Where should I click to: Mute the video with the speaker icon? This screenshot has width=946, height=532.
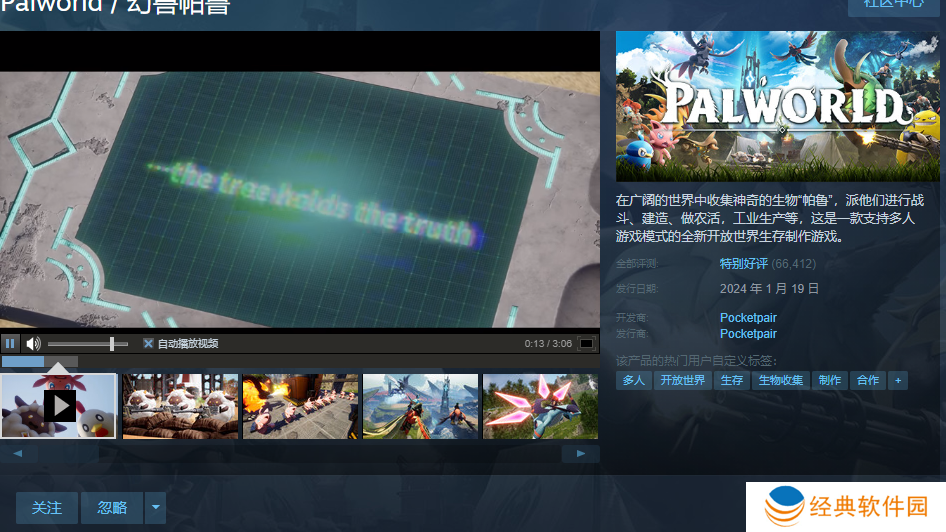click(33, 343)
